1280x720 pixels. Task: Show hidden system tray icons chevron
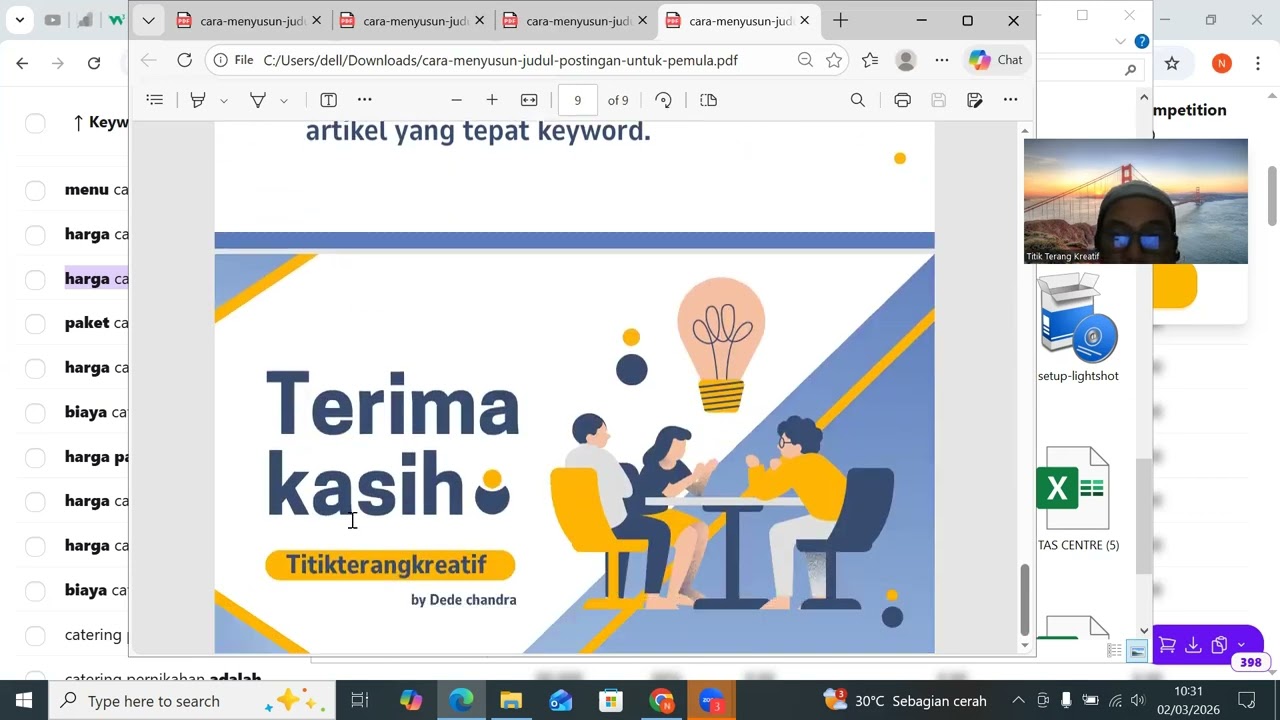tap(1018, 701)
